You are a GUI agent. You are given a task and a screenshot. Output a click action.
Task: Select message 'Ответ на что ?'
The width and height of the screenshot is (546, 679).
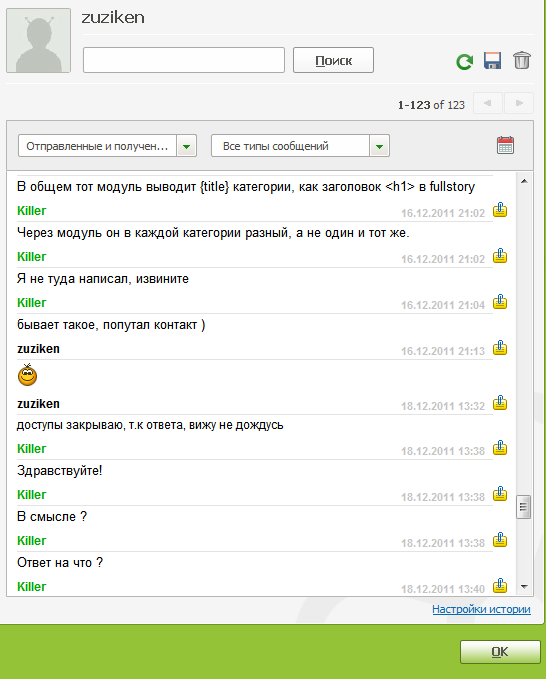(x=60, y=563)
